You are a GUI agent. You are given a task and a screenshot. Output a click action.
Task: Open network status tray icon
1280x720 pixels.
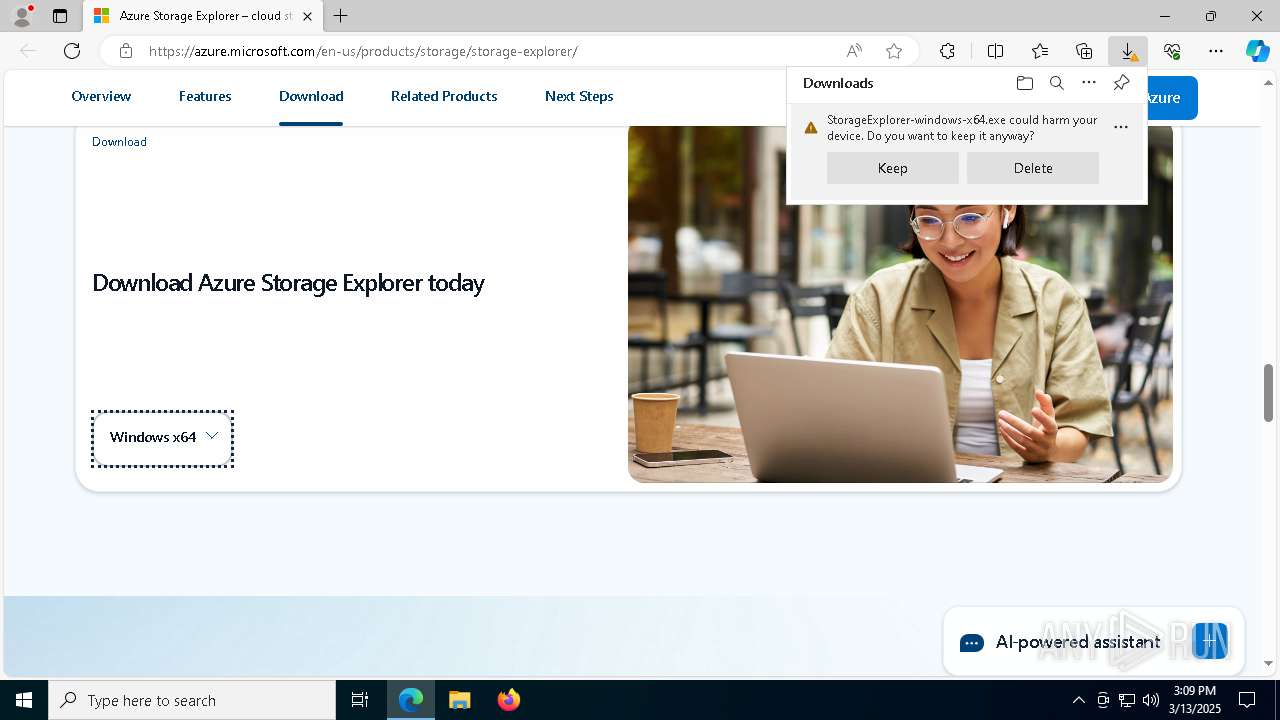pos(1127,700)
